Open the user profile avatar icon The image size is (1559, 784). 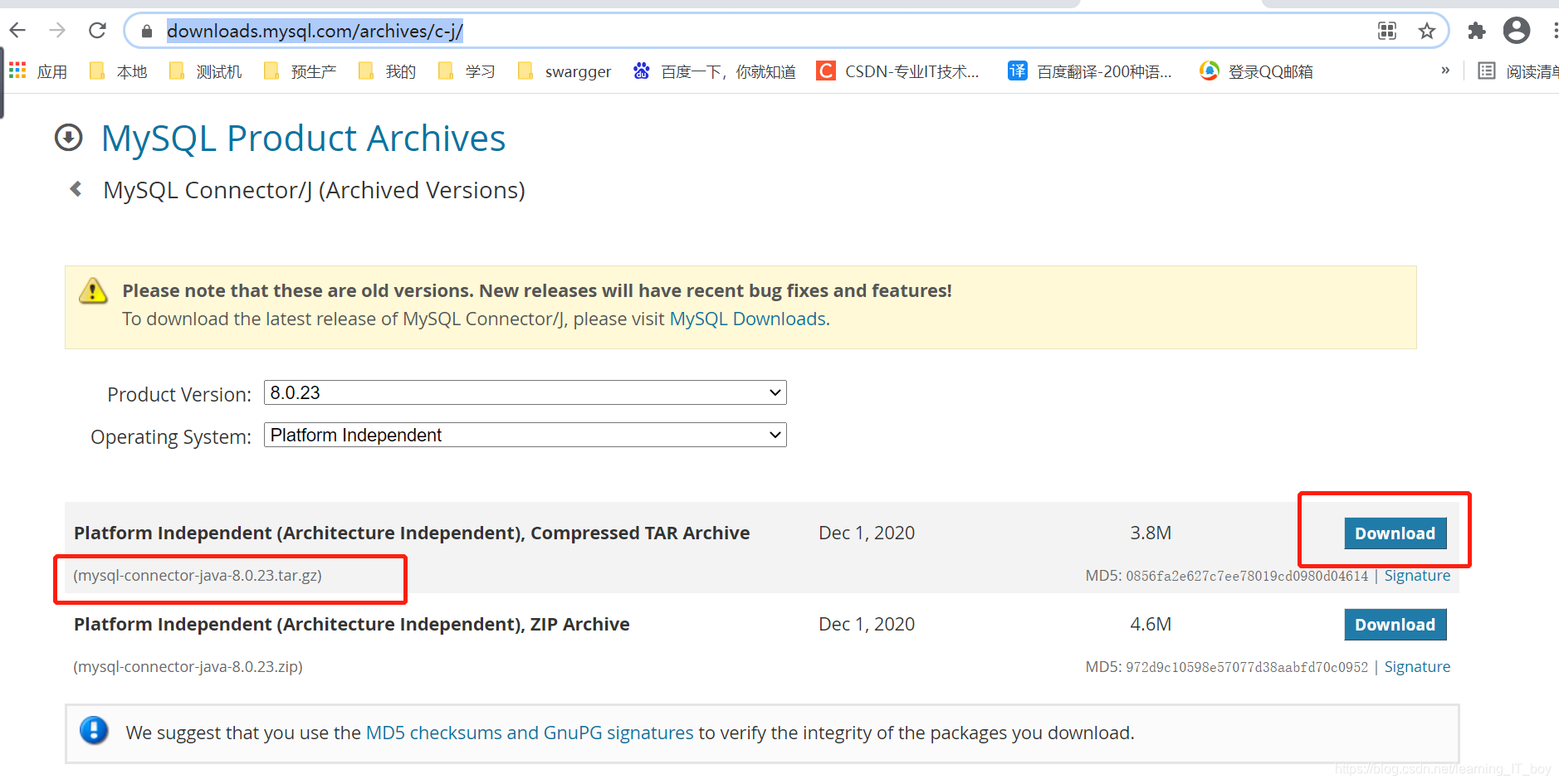[x=1517, y=31]
